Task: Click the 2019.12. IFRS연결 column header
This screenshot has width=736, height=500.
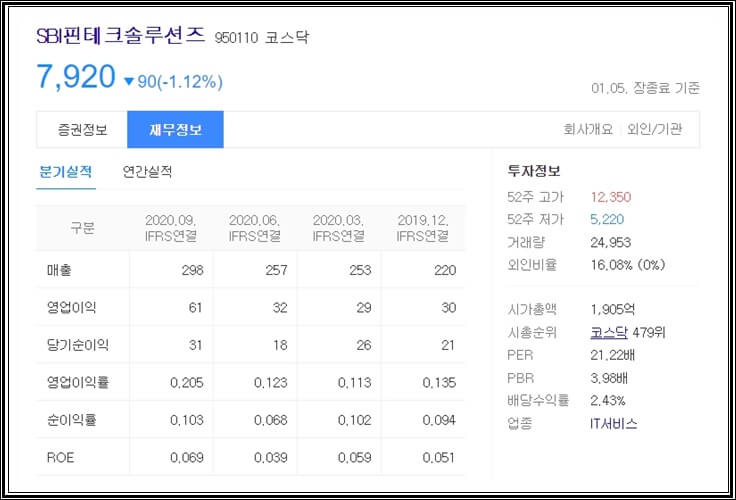Action: pos(422,228)
